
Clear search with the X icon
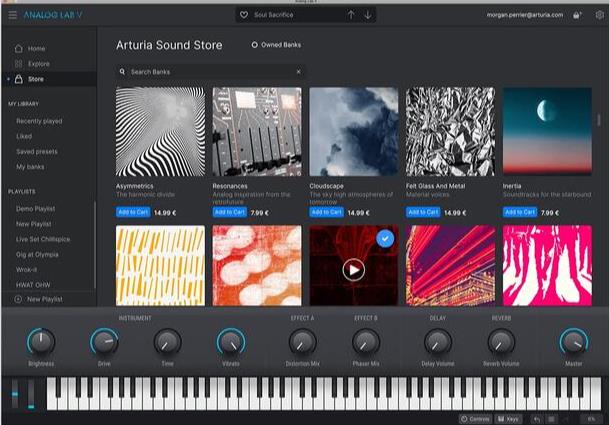[298, 73]
